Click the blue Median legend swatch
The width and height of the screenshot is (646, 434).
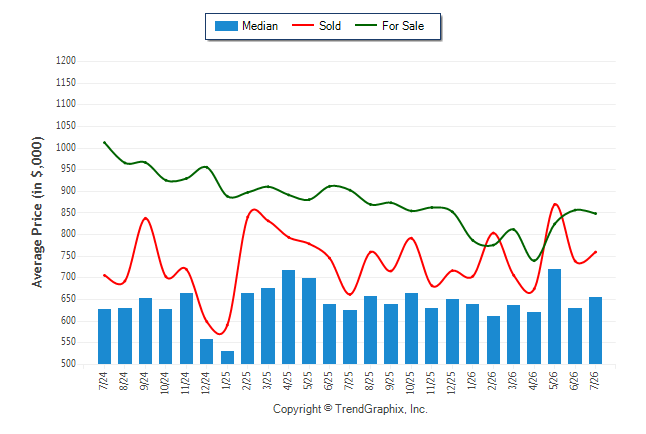pos(226,26)
